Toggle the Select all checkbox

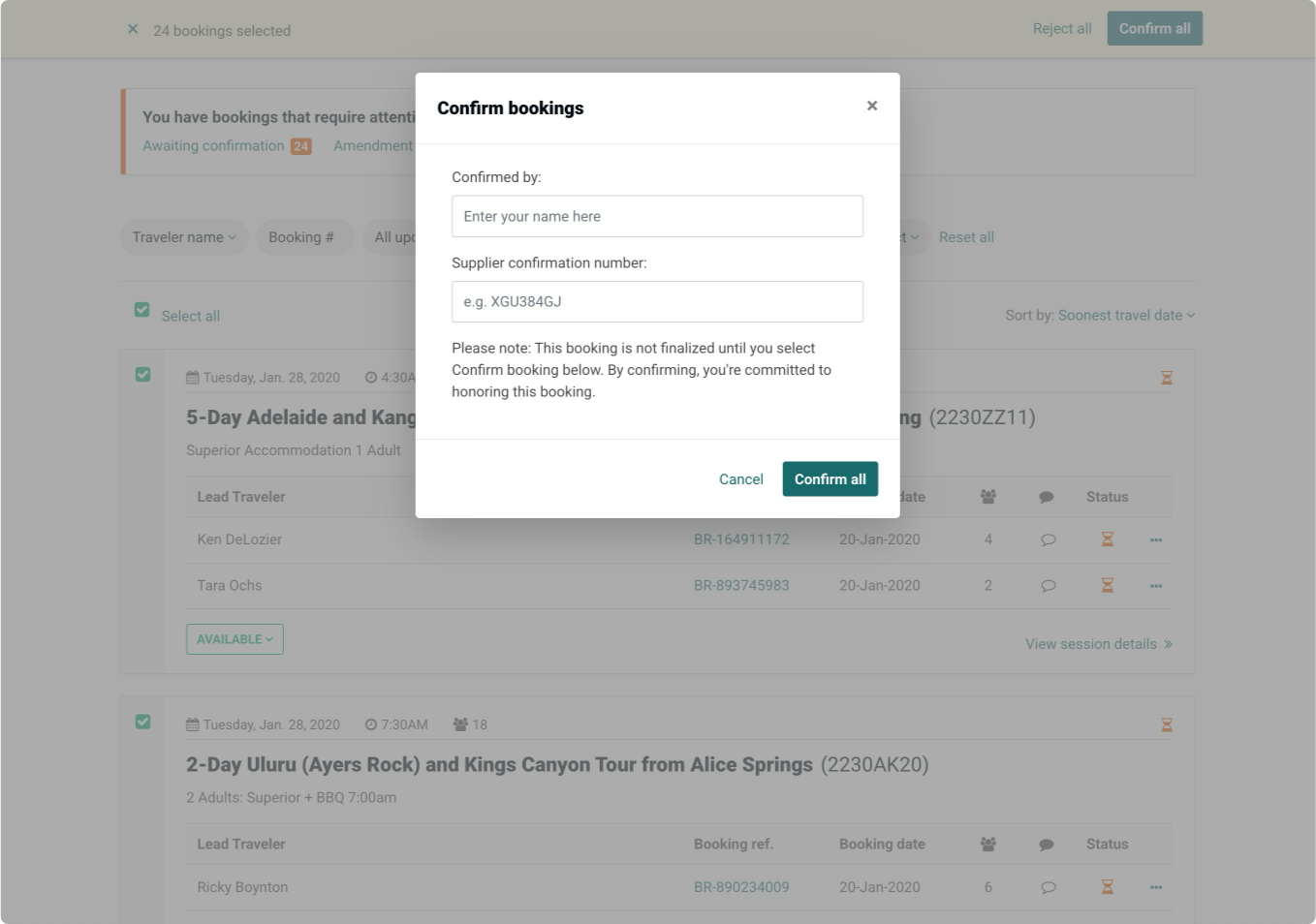(x=141, y=310)
